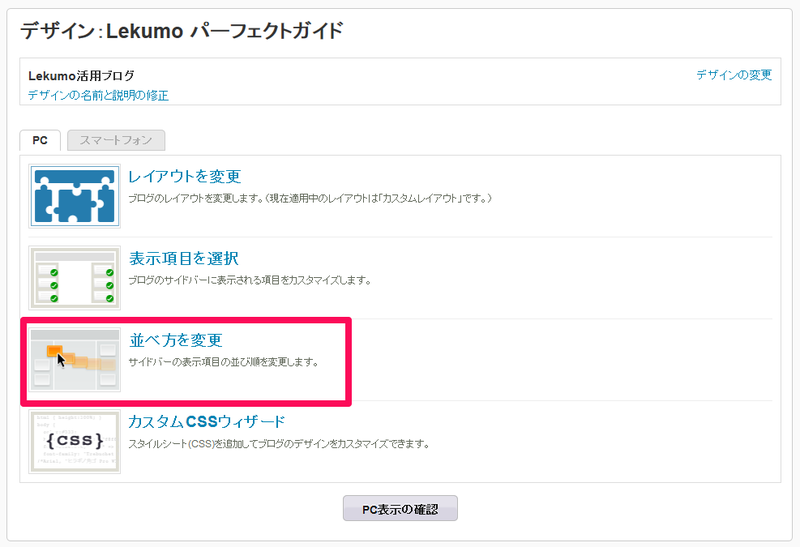Switch to the スマートフォン tab
This screenshot has height=547, width=800.
(116, 140)
